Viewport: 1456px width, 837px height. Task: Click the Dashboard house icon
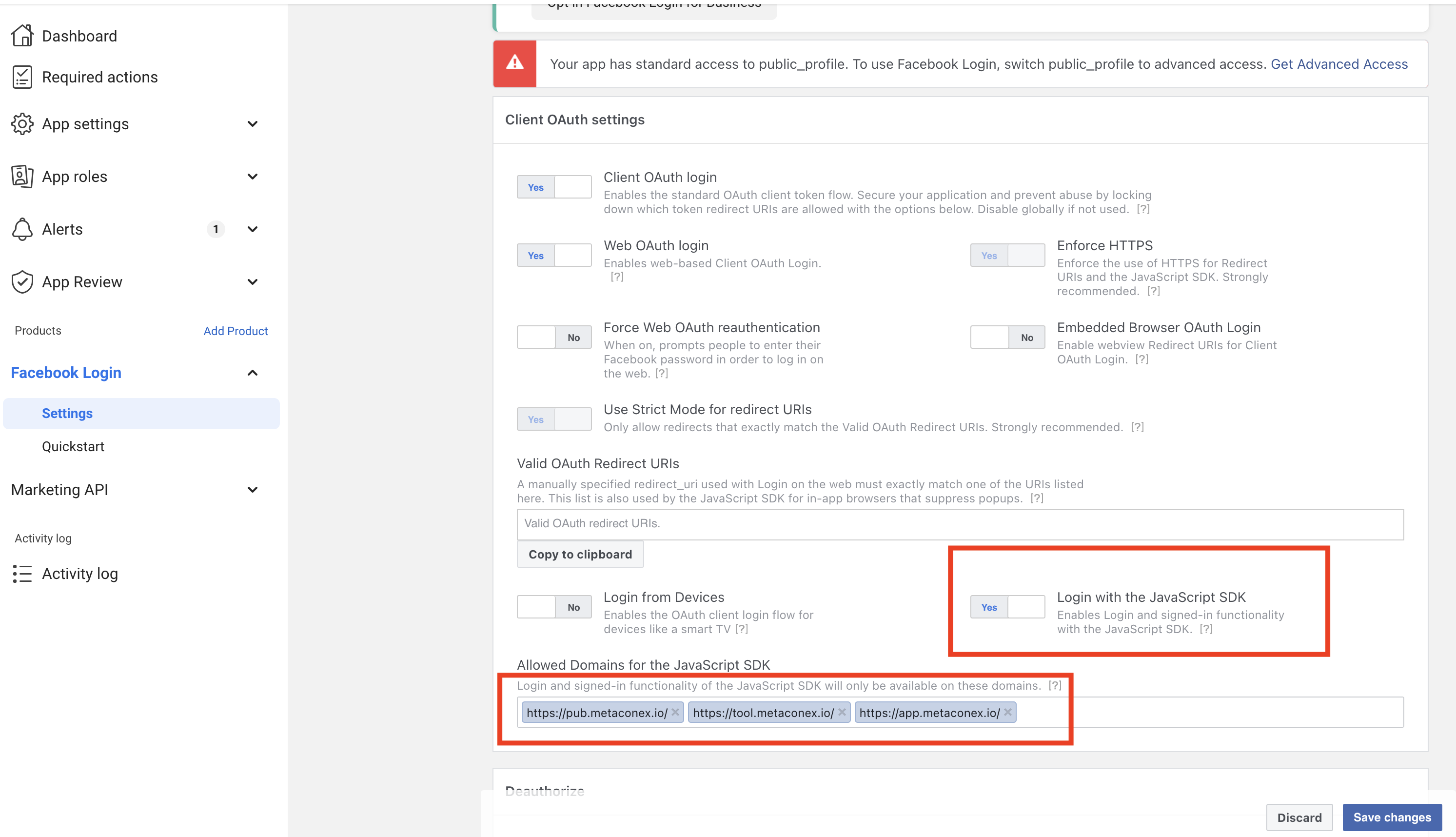coord(22,36)
